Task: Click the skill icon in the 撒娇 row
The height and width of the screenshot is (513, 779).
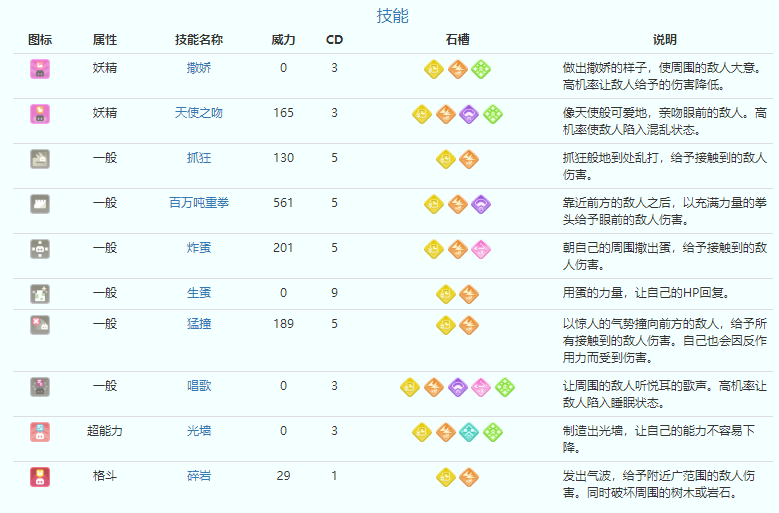Action: tap(40, 68)
